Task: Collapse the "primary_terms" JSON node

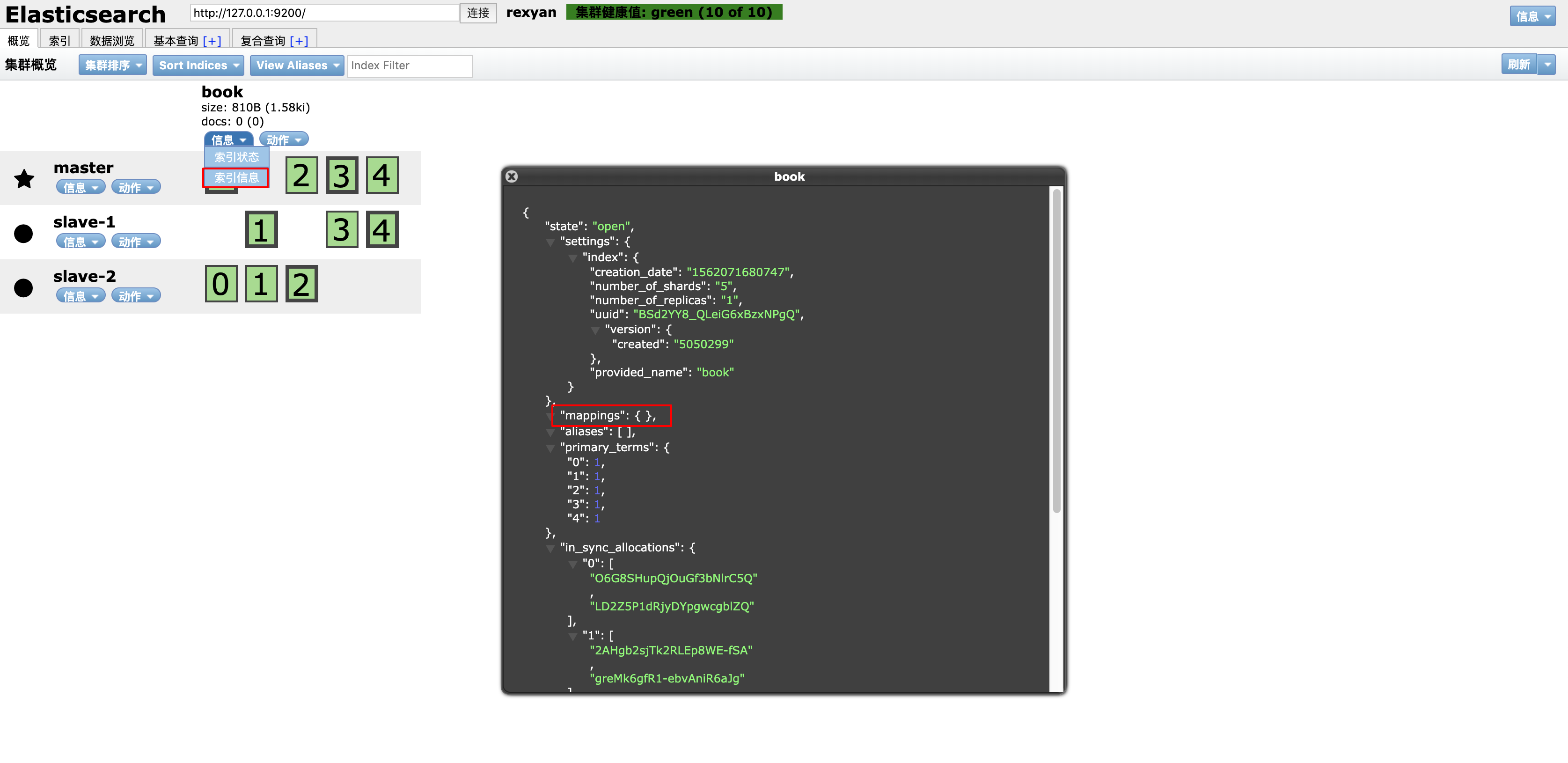Action: [x=550, y=449]
